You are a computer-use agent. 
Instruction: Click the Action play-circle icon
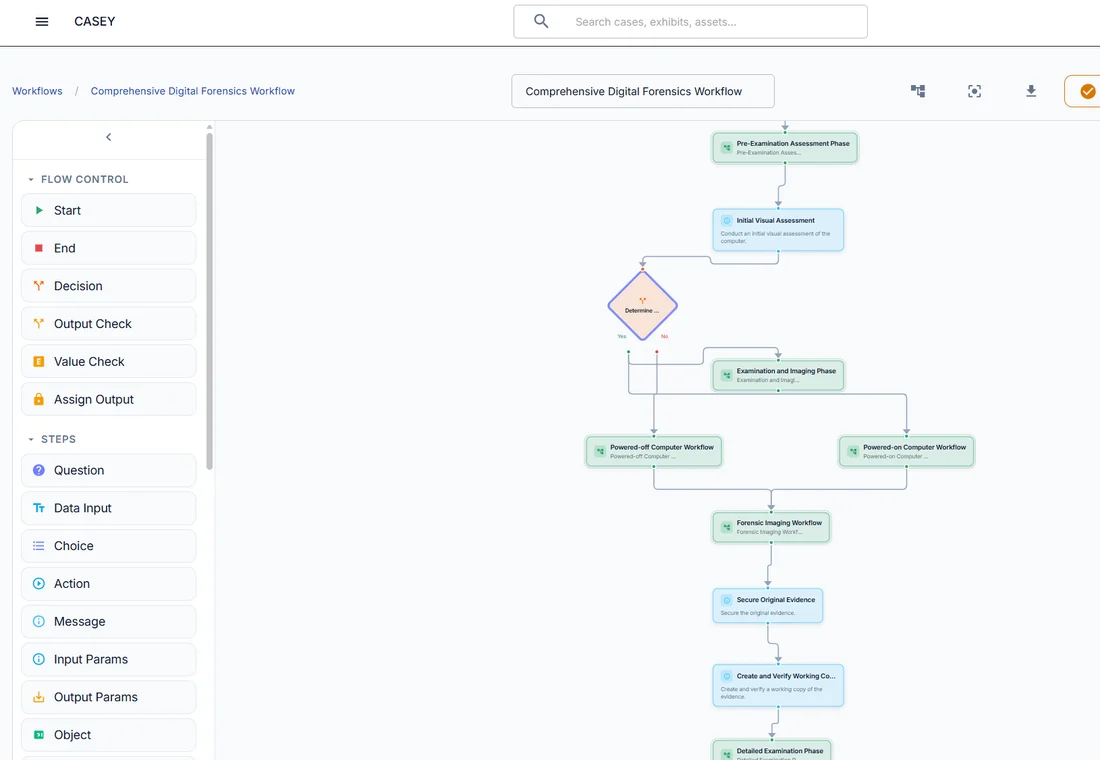coord(39,585)
